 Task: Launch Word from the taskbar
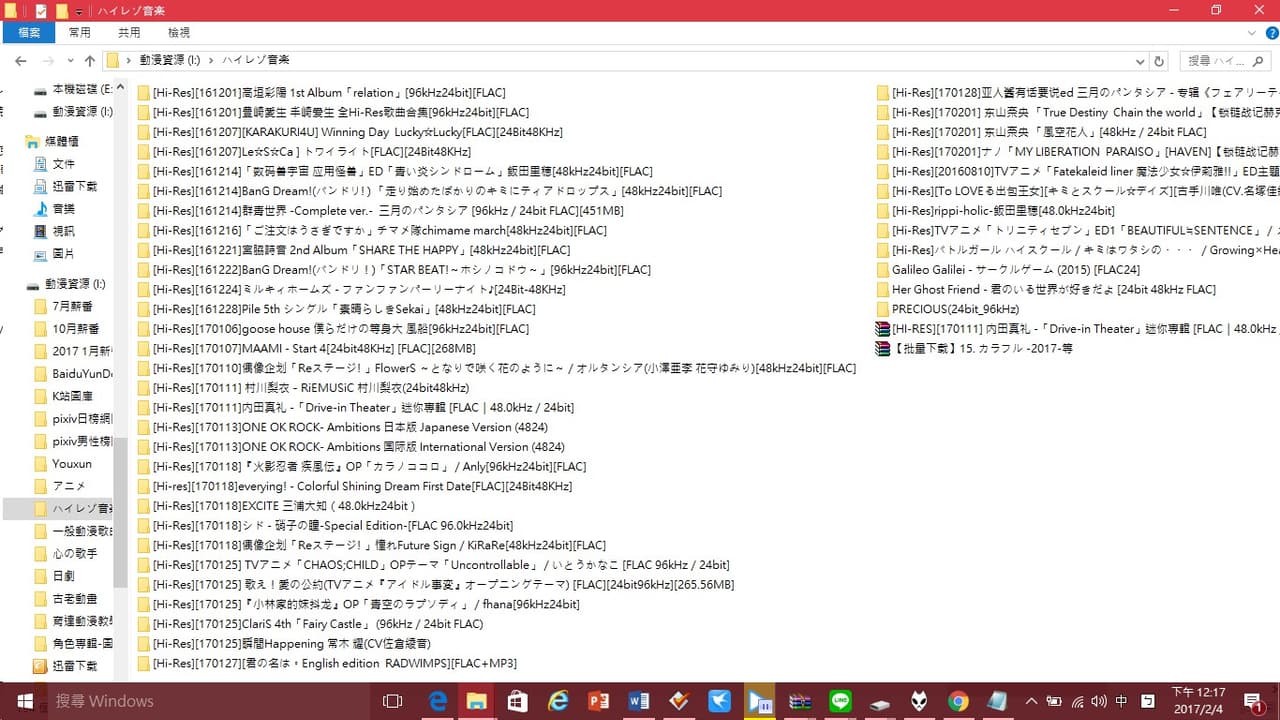tap(638, 701)
